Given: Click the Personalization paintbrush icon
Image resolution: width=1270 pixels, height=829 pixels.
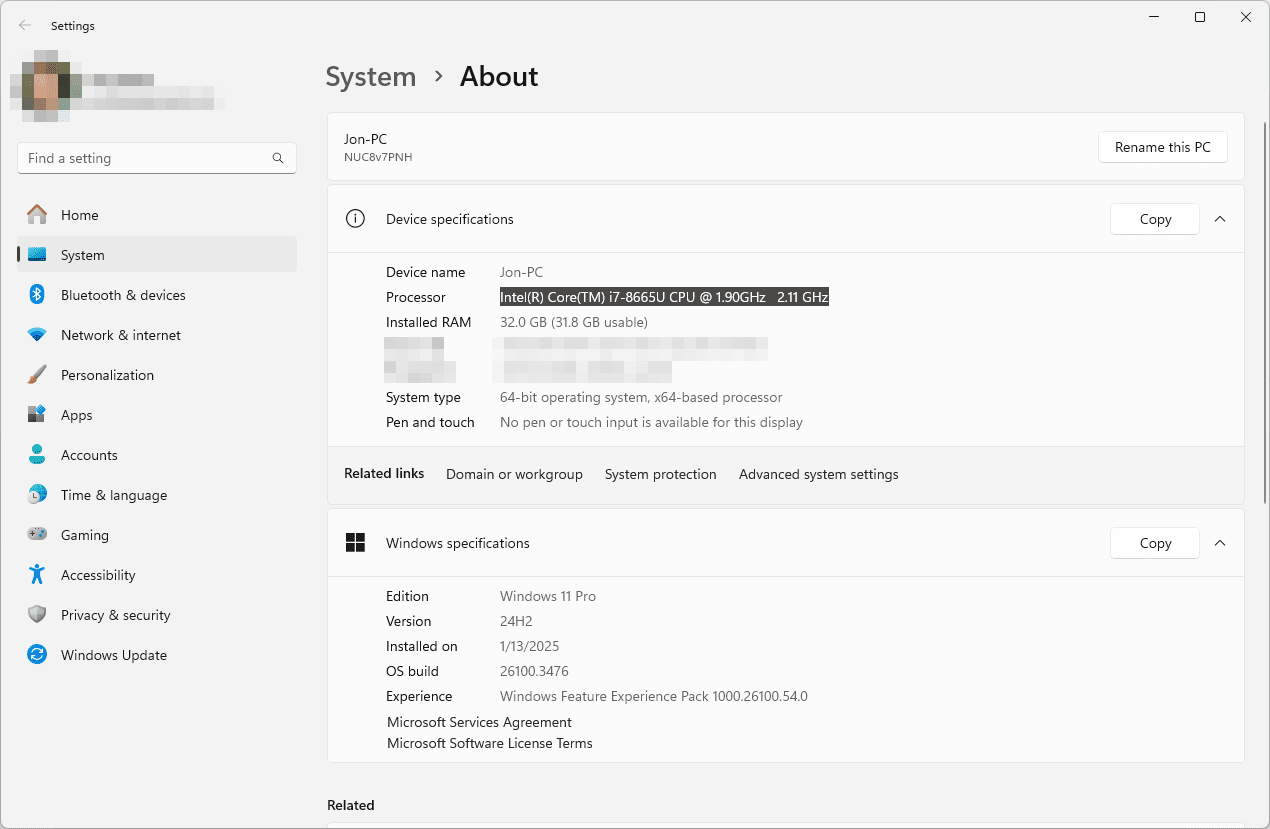Looking at the screenshot, I should pos(37,375).
